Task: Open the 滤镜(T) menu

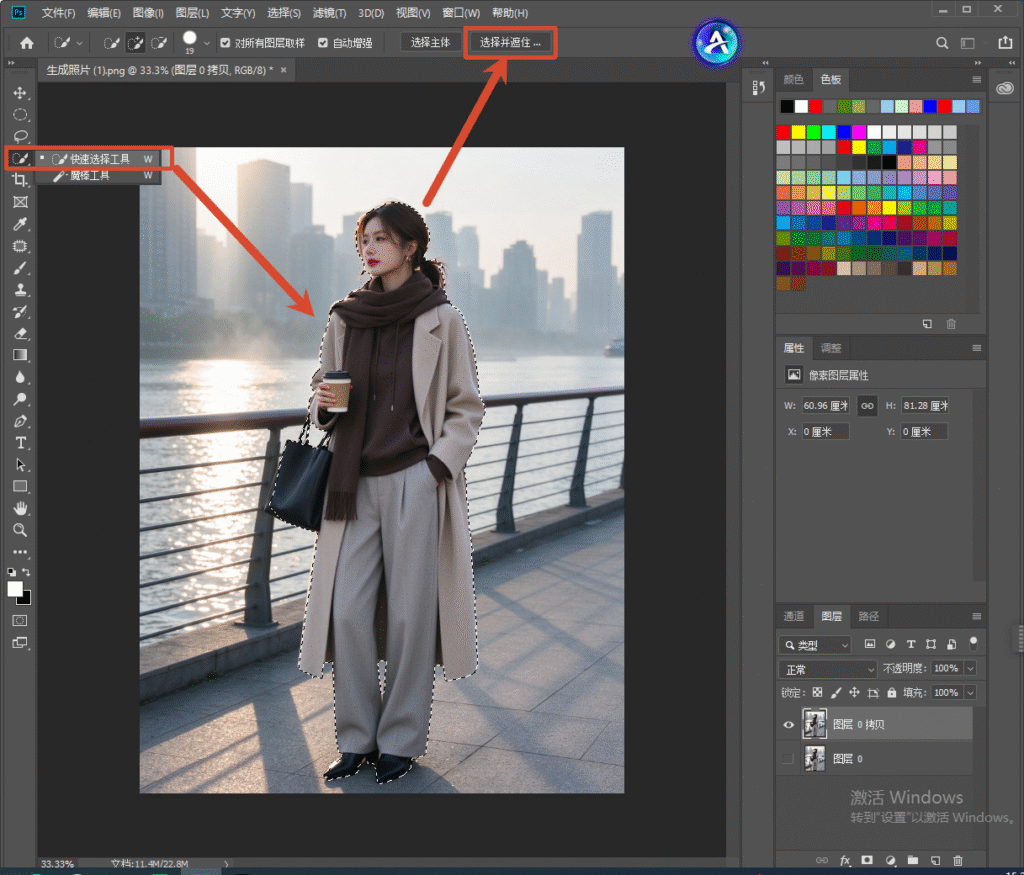Action: pyautogui.click(x=329, y=12)
